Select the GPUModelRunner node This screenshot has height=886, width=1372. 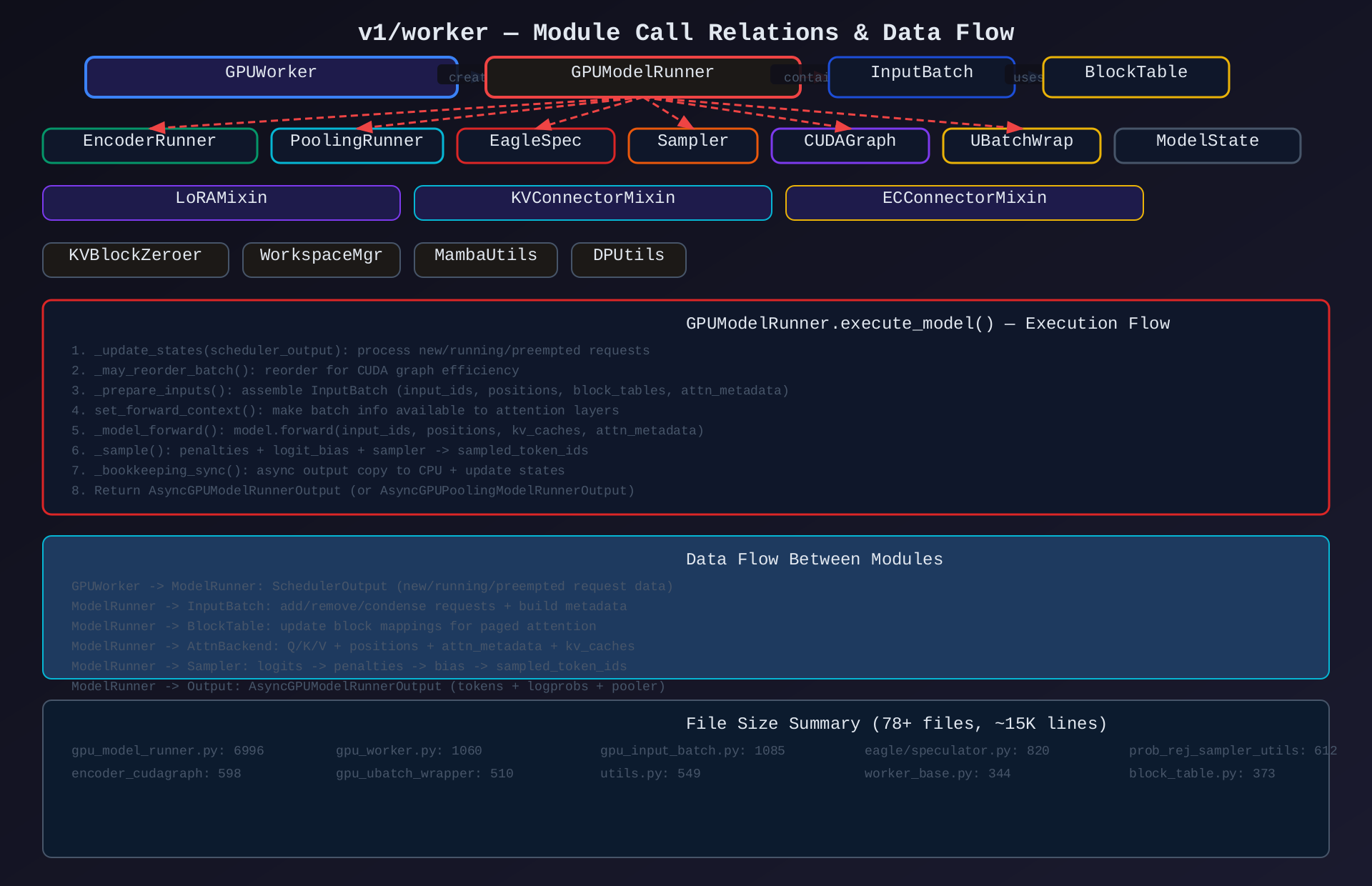(x=642, y=76)
